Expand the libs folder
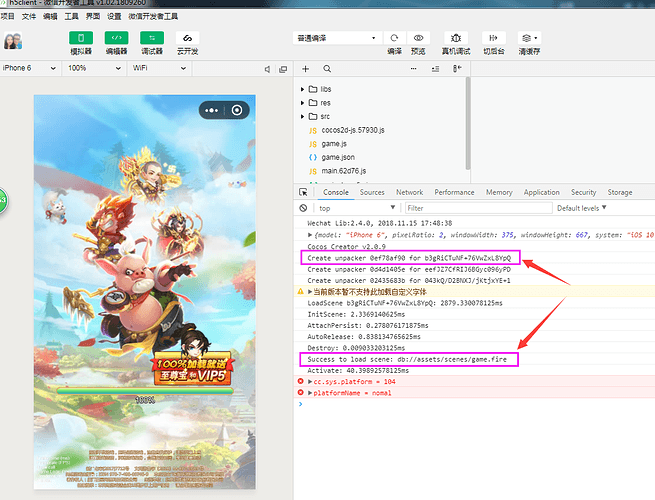Viewport: 655px width, 500px height. (x=302, y=89)
